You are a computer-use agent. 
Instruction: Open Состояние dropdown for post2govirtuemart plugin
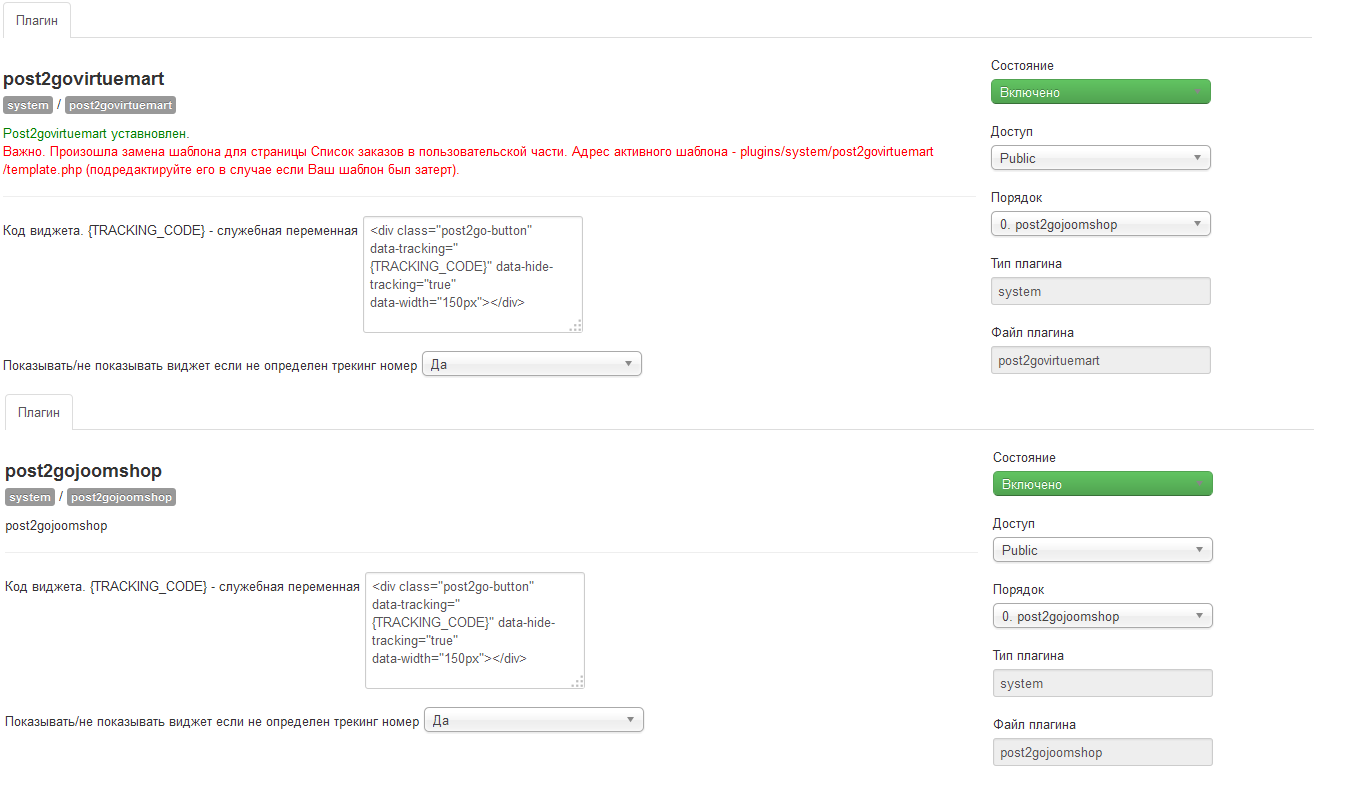[1100, 92]
